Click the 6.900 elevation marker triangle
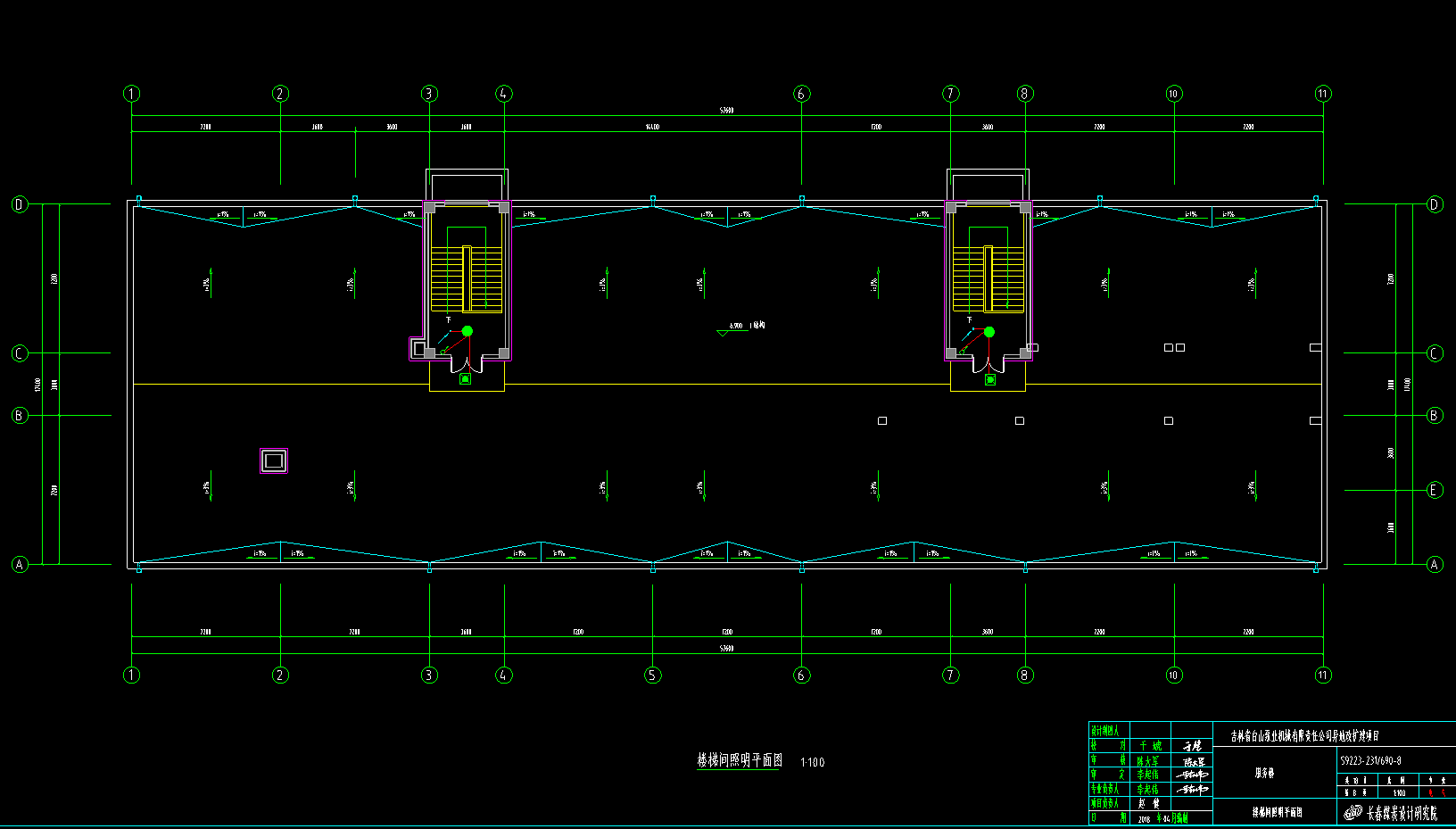This screenshot has height=829, width=1456. [x=722, y=333]
